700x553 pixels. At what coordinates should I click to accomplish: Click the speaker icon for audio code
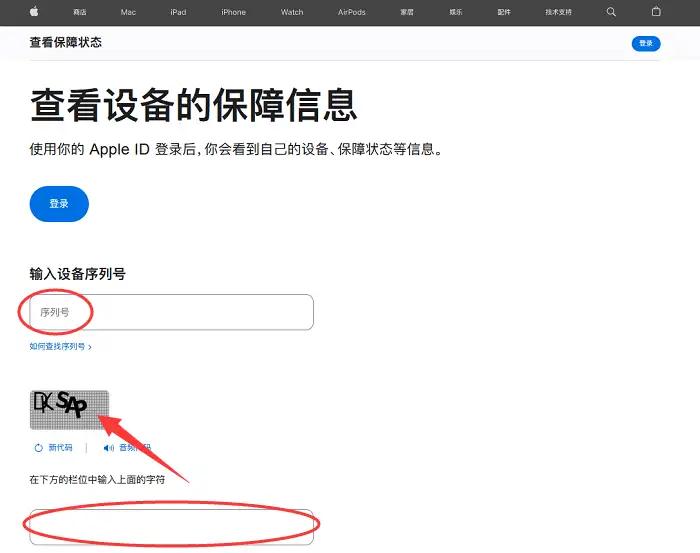tap(108, 448)
